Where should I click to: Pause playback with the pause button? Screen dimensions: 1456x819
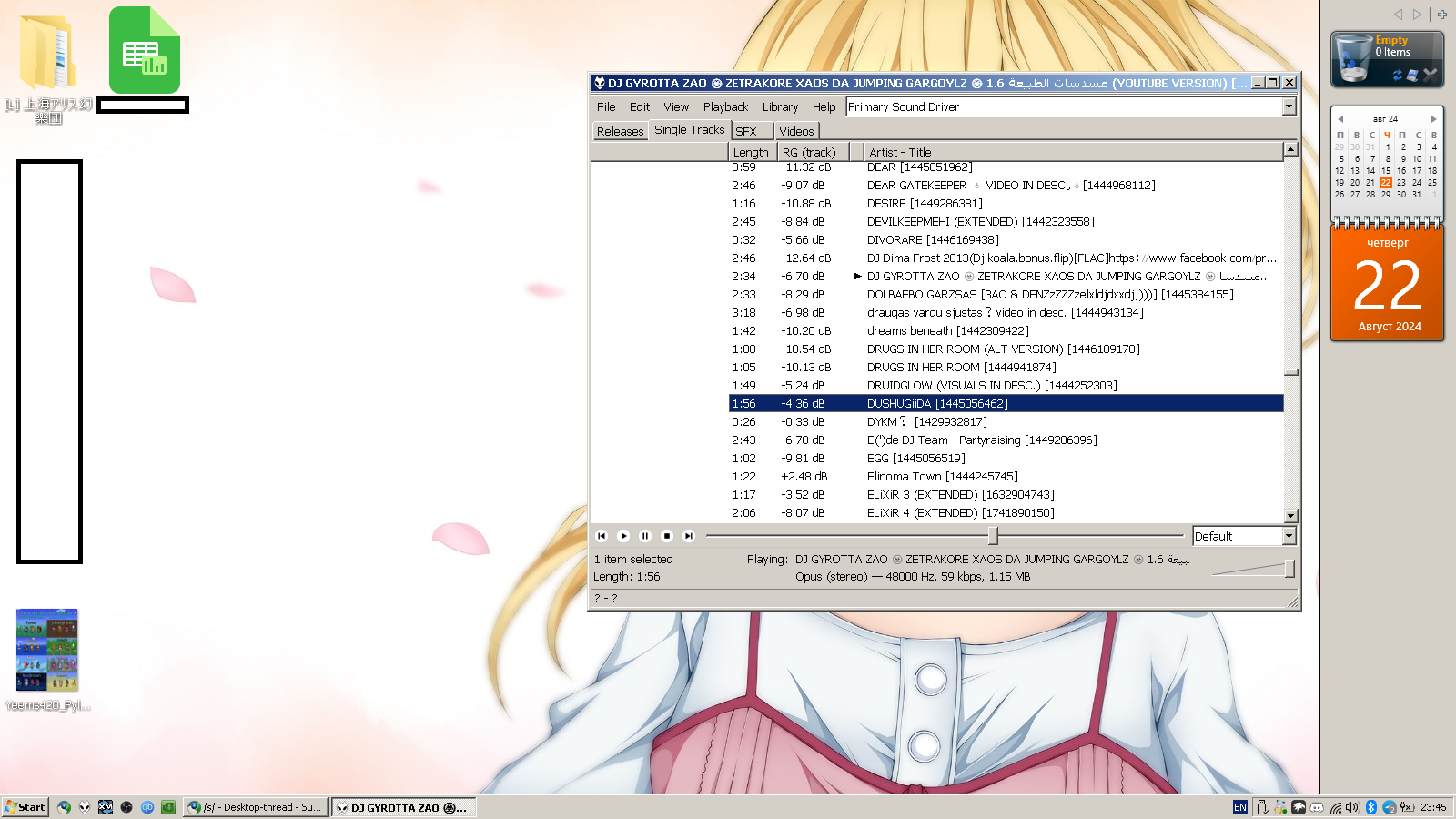pos(645,536)
